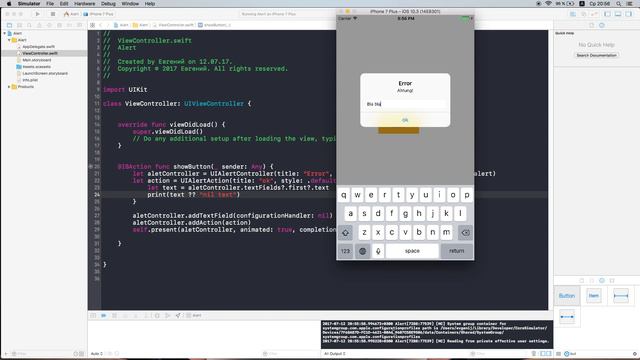Select AppDelegate.swift in navigator

pyautogui.click(x=38, y=47)
